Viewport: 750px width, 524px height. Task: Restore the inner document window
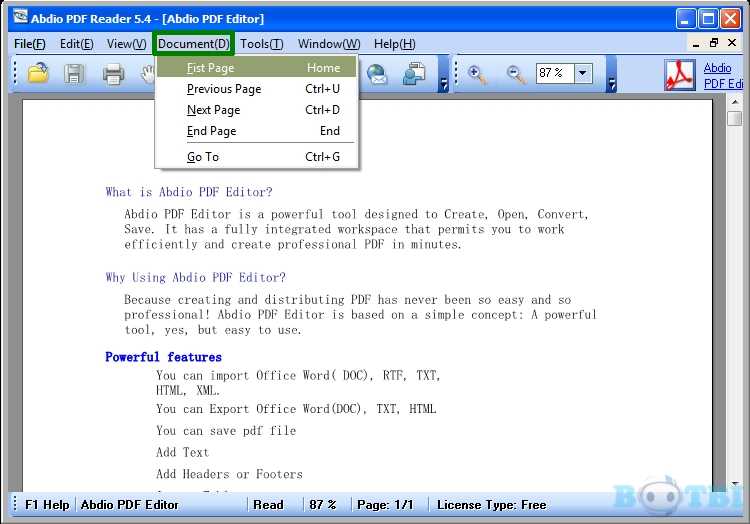pos(714,43)
